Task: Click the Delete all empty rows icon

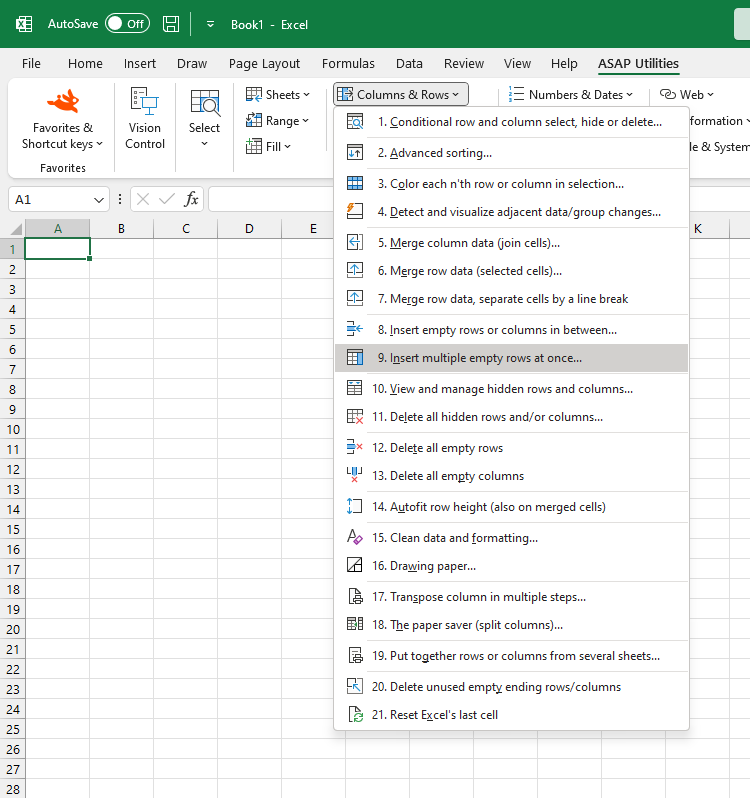Action: coord(355,447)
